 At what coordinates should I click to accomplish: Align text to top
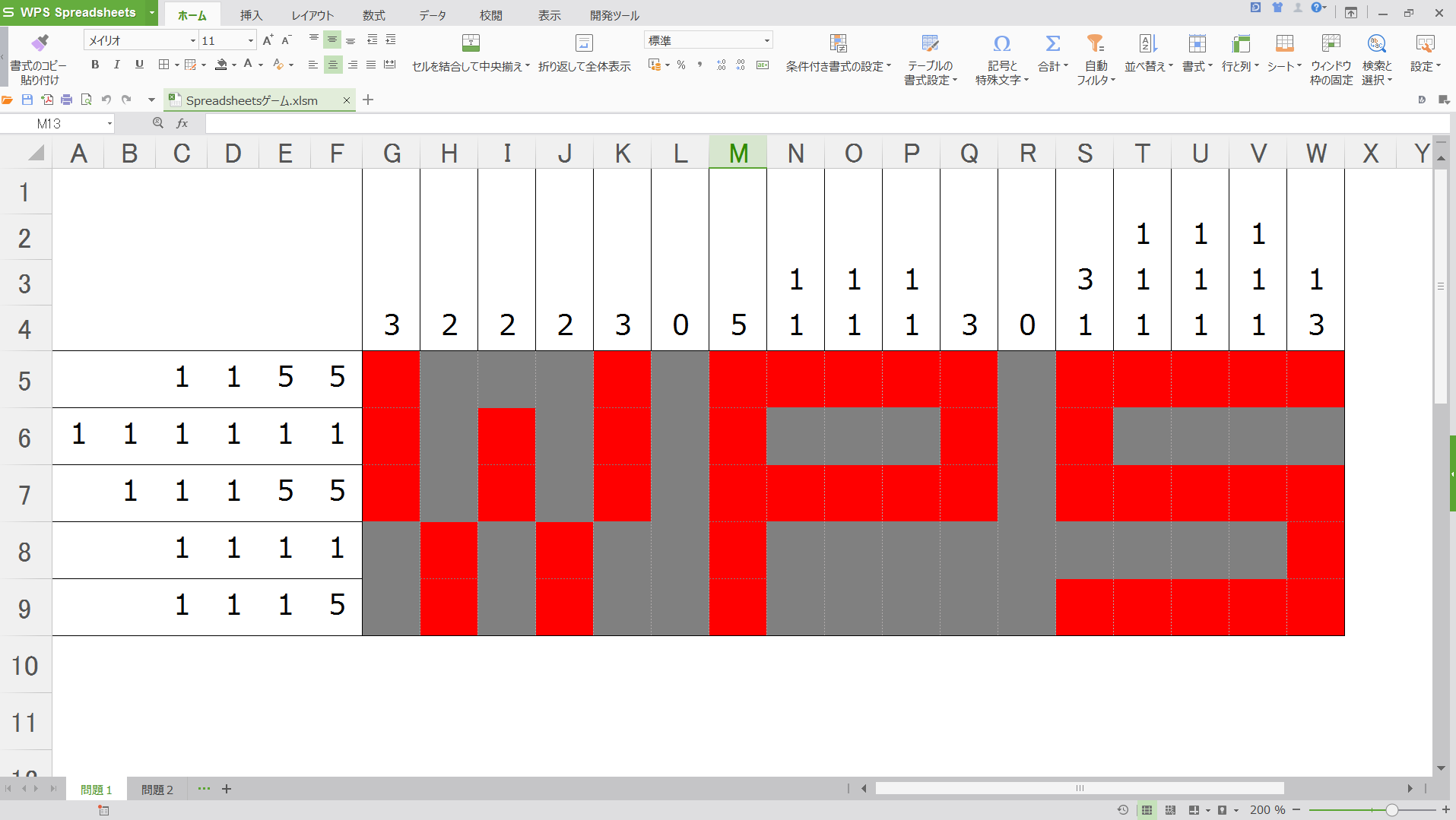(x=314, y=40)
